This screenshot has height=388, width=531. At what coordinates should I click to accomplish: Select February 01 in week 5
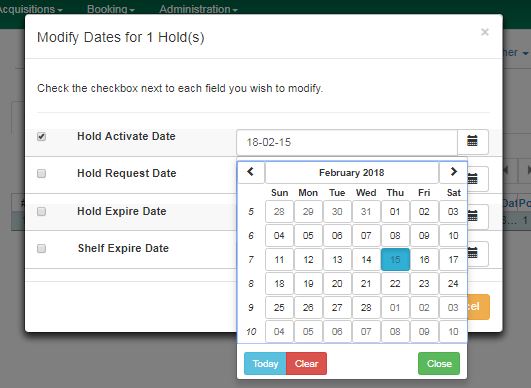pyautogui.click(x=395, y=212)
